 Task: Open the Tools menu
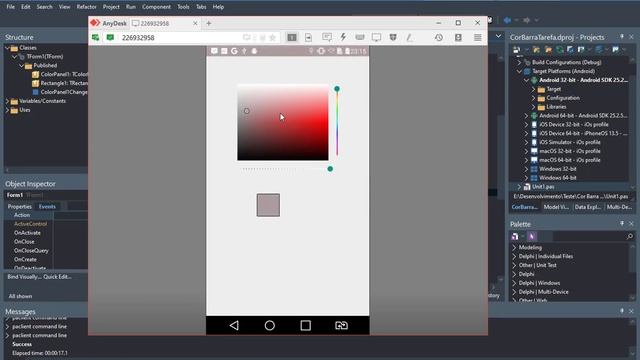tap(183, 7)
